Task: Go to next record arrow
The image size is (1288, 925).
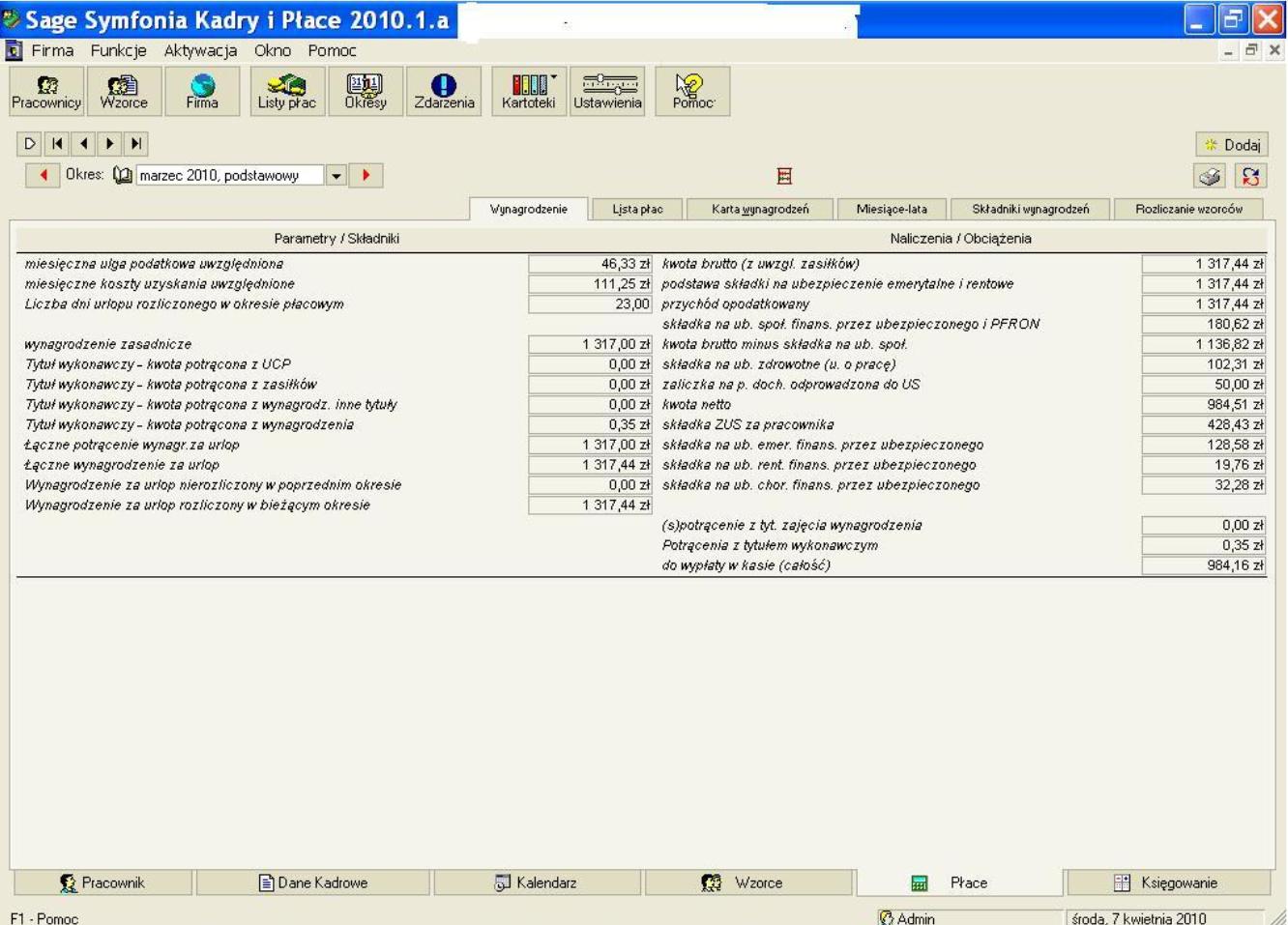Action: coord(109,144)
